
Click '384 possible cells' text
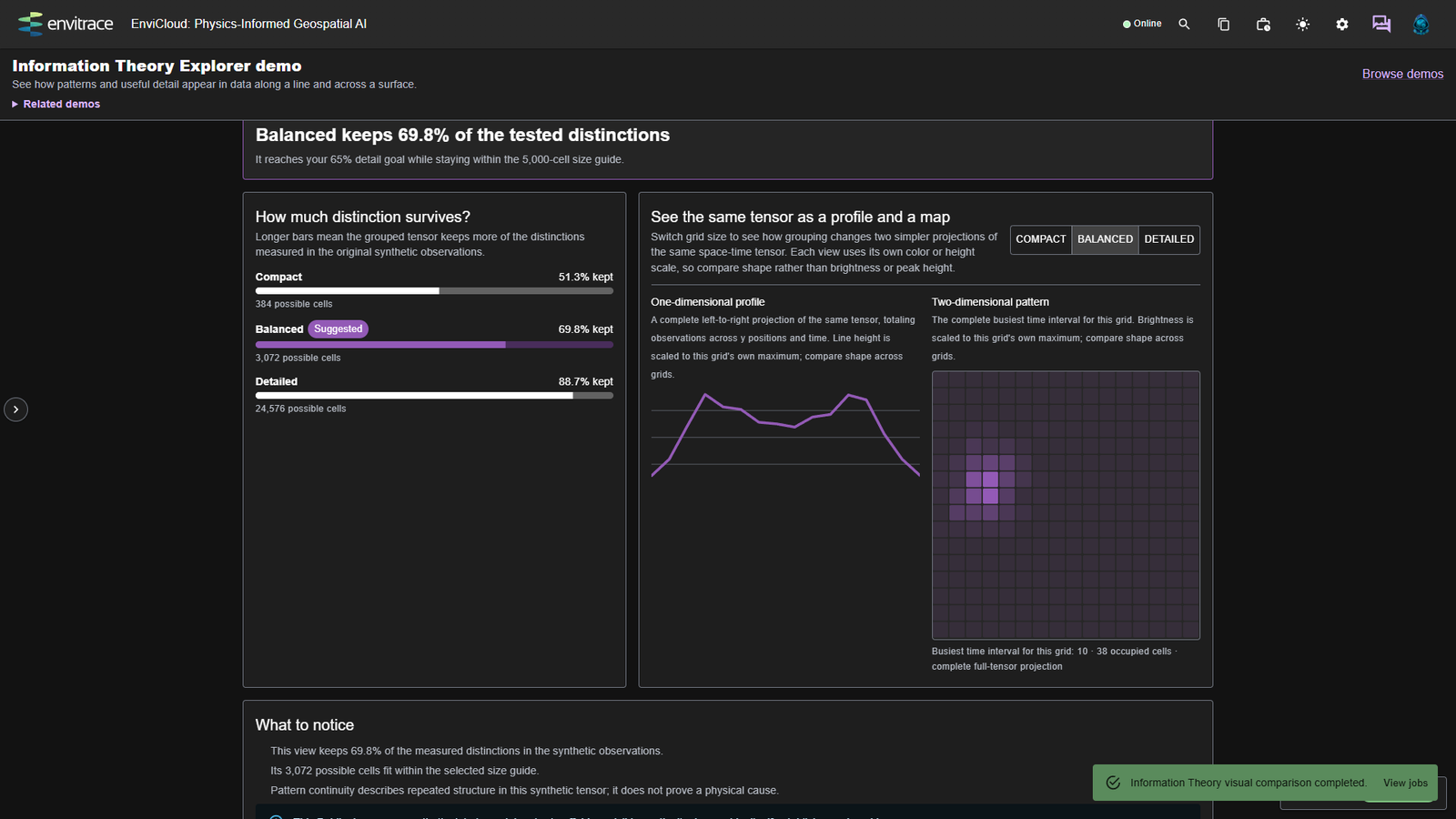(x=294, y=304)
